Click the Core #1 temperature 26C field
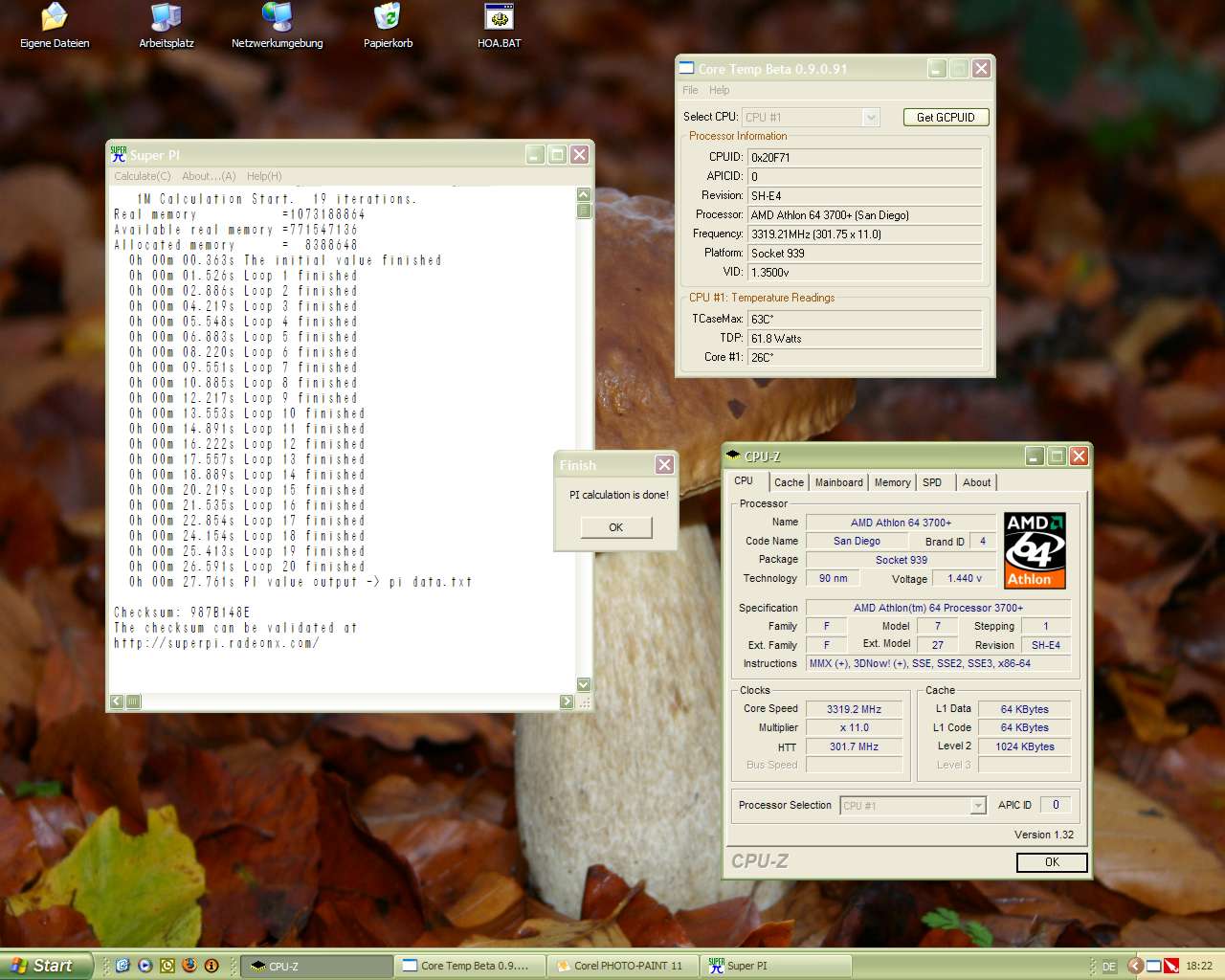This screenshot has height=980, width=1225. coord(865,357)
